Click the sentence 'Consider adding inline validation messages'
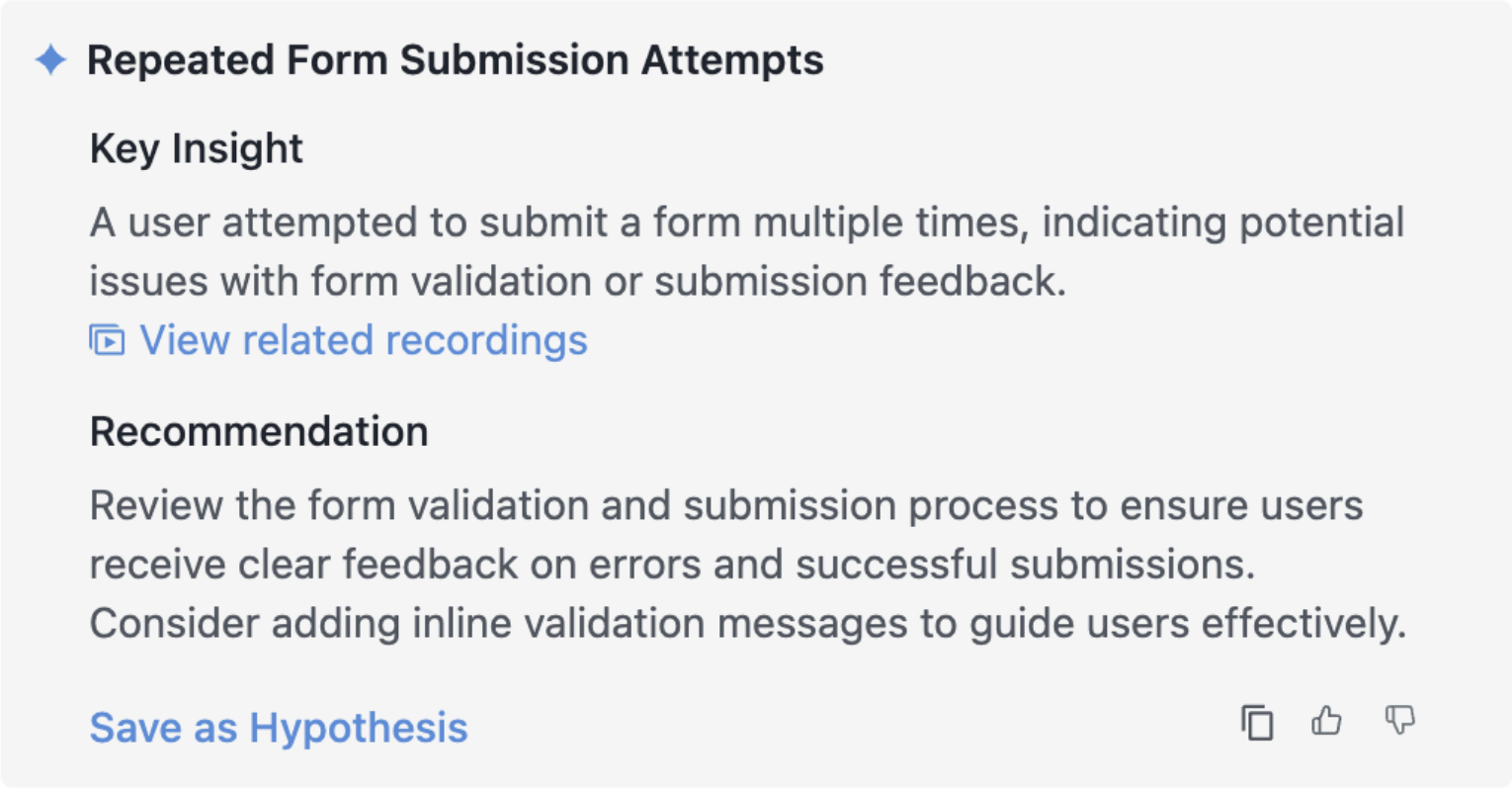The image size is (1512, 793). [x=748, y=624]
